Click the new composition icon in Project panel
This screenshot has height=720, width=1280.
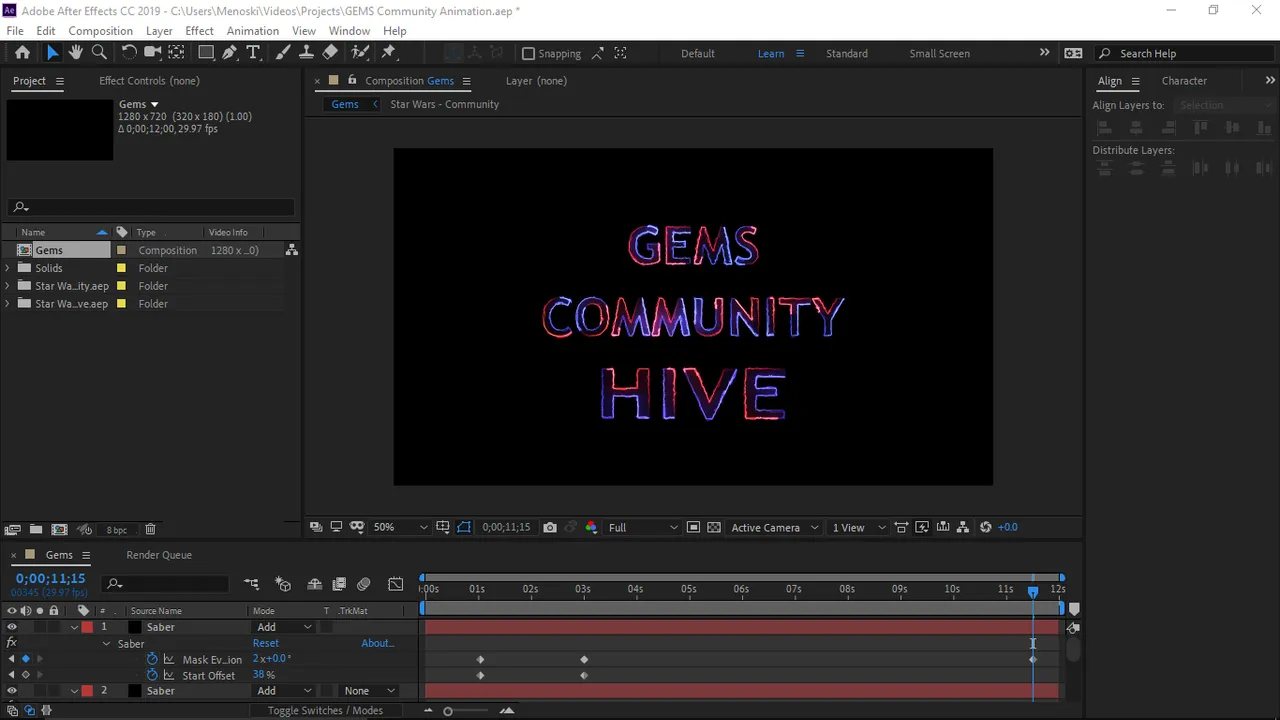pyautogui.click(x=60, y=529)
